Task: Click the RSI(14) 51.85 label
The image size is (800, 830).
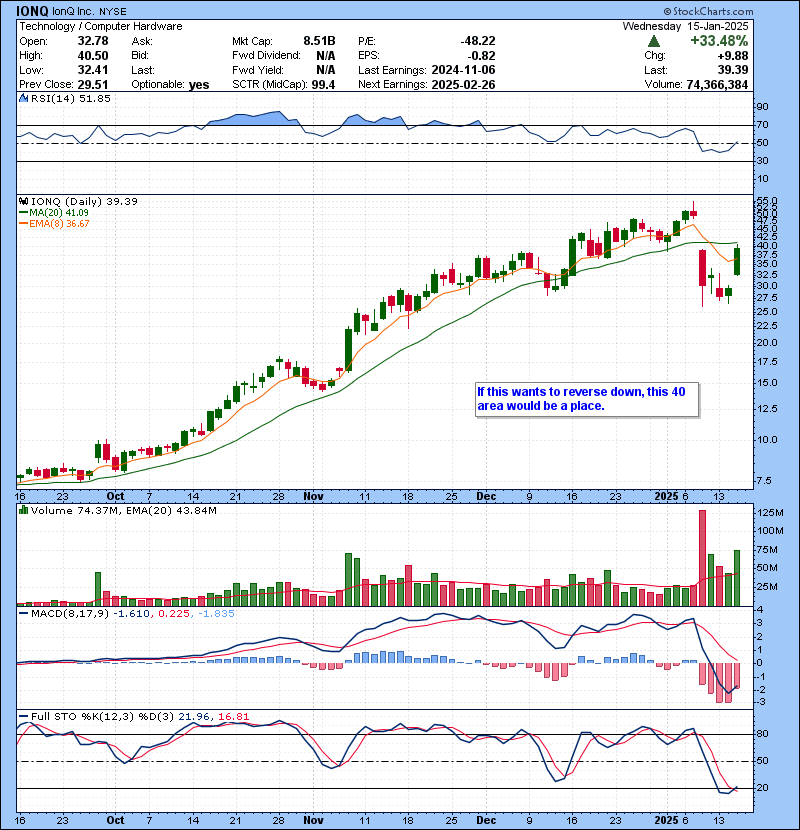Action: [x=71, y=98]
